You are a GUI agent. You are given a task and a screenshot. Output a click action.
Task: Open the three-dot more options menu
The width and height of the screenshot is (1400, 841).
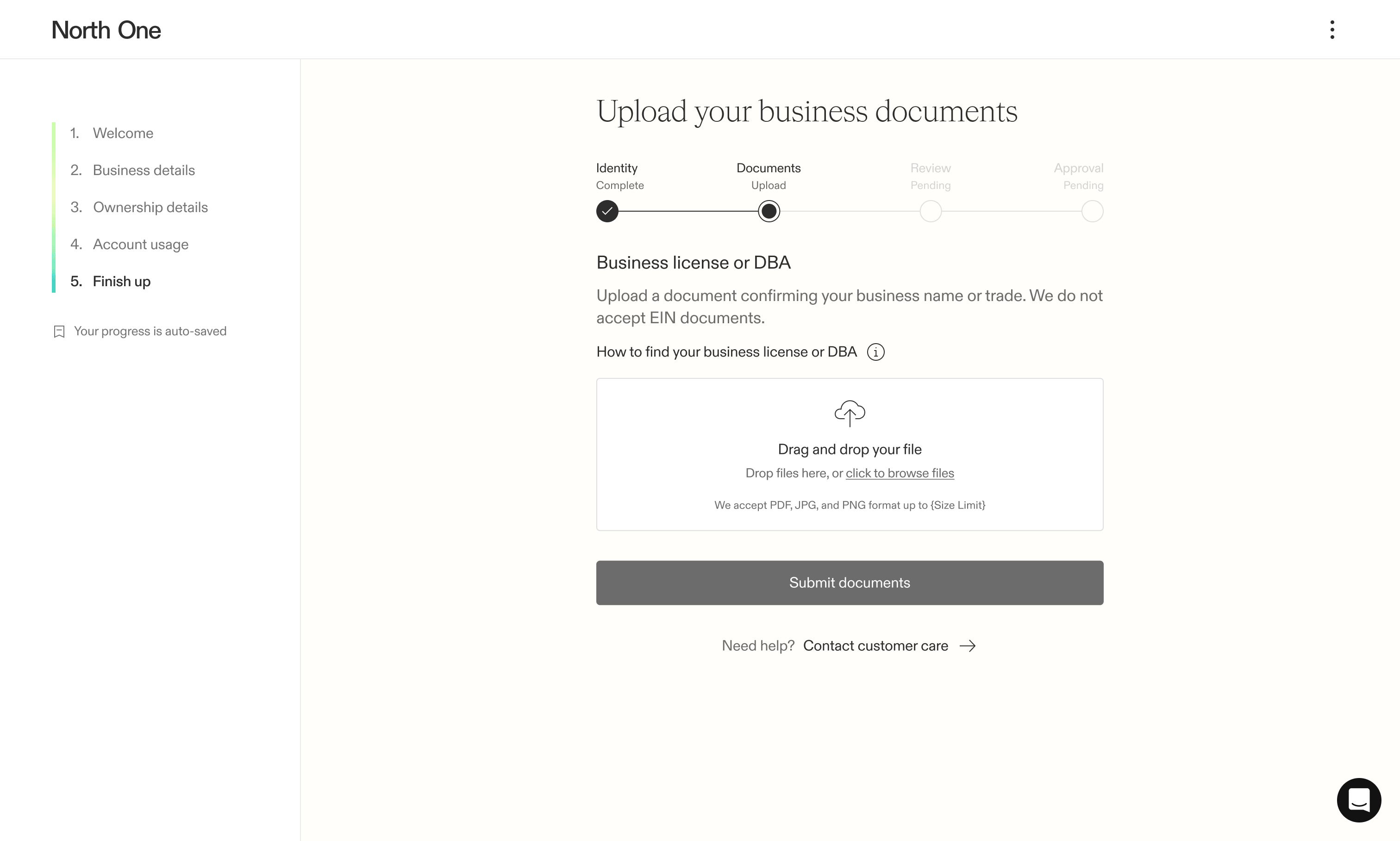pos(1332,30)
